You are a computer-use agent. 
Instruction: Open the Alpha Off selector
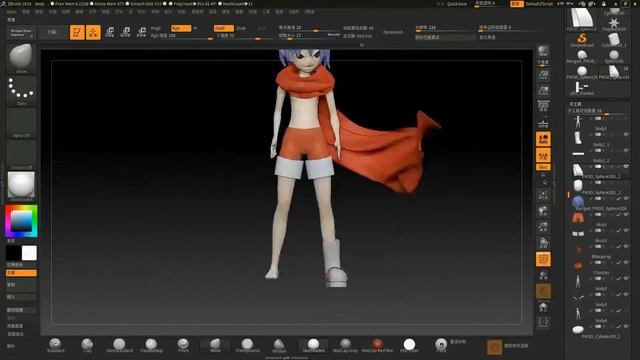click(21, 123)
